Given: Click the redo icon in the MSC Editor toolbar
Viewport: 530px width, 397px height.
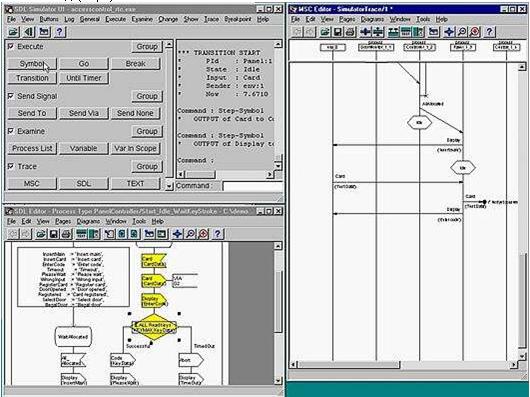Looking at the screenshot, I should (x=310, y=32).
